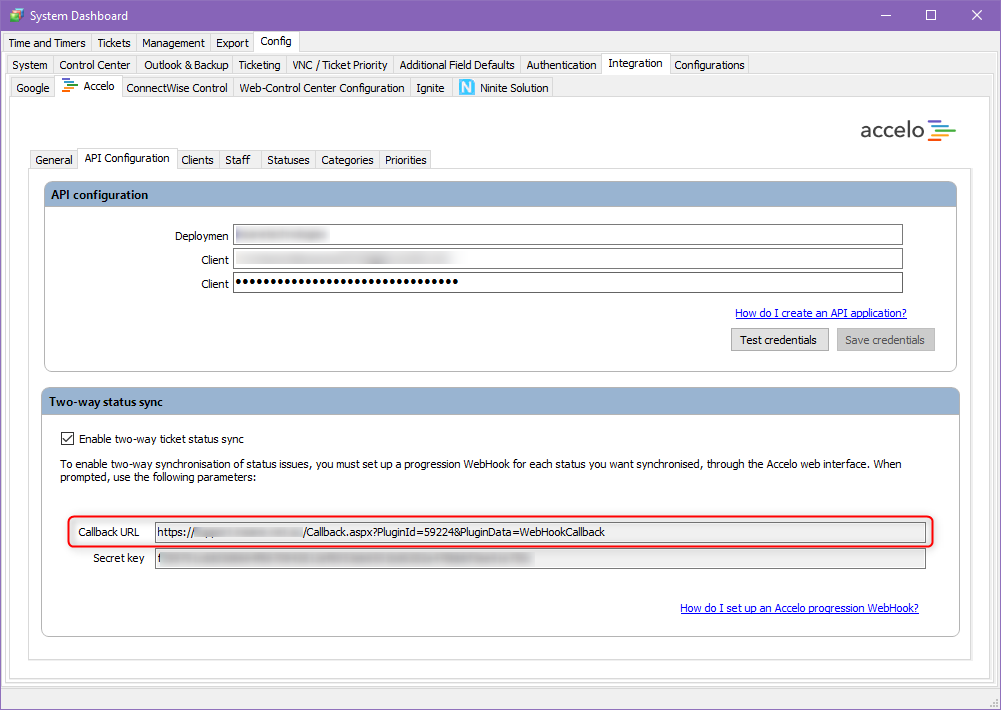
Task: Click the Accelo tab icon
Action: (70, 87)
